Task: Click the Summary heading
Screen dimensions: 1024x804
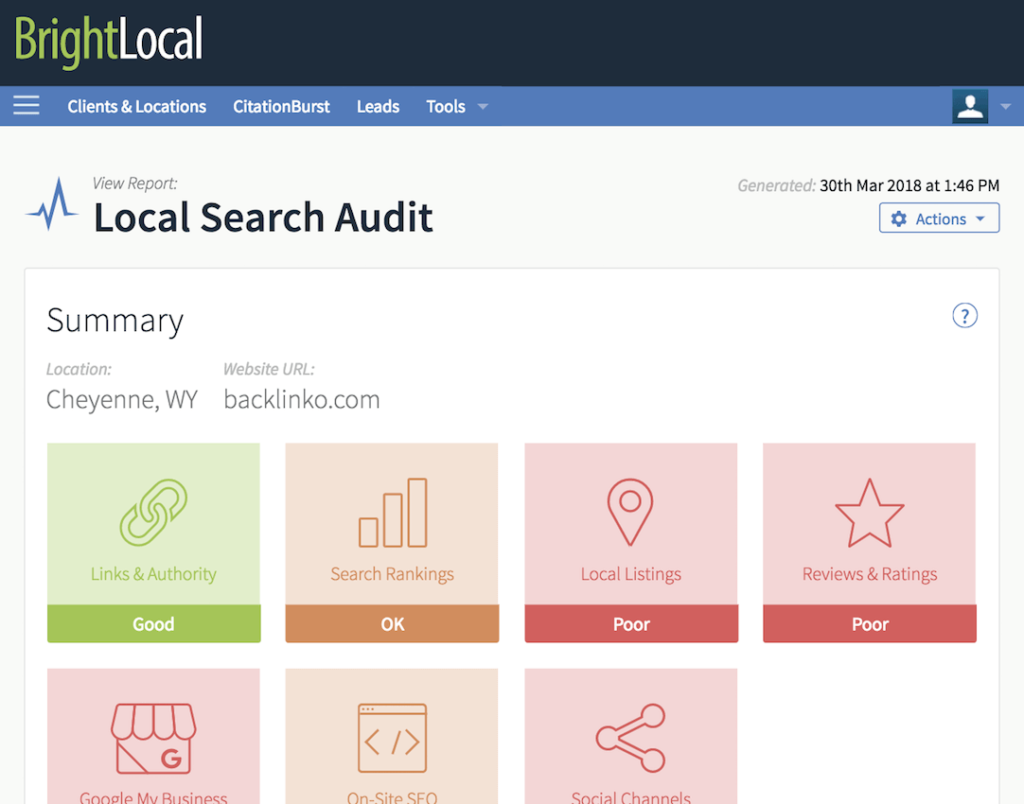Action: 115,321
